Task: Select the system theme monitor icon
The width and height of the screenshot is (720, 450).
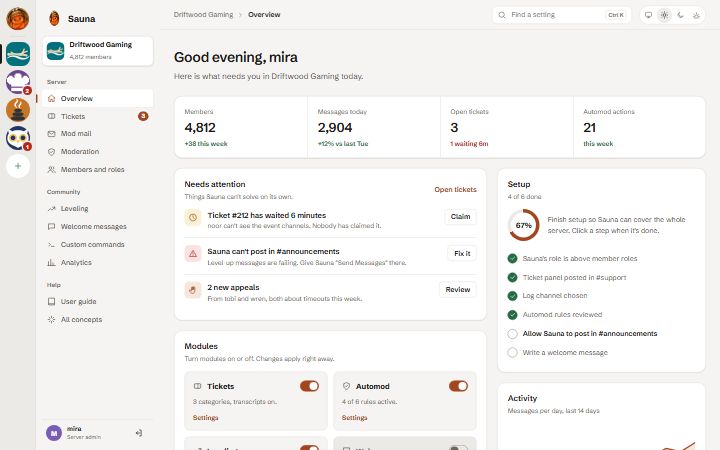Action: (648, 15)
